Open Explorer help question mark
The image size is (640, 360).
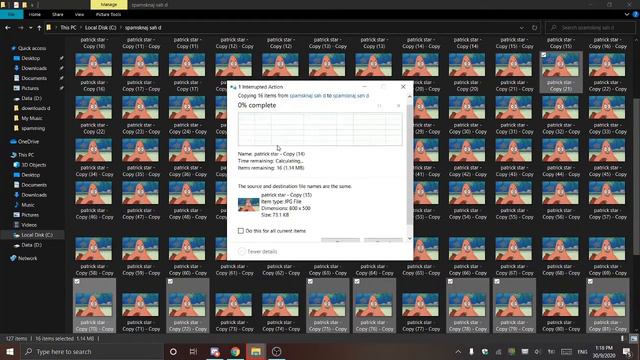636,14
